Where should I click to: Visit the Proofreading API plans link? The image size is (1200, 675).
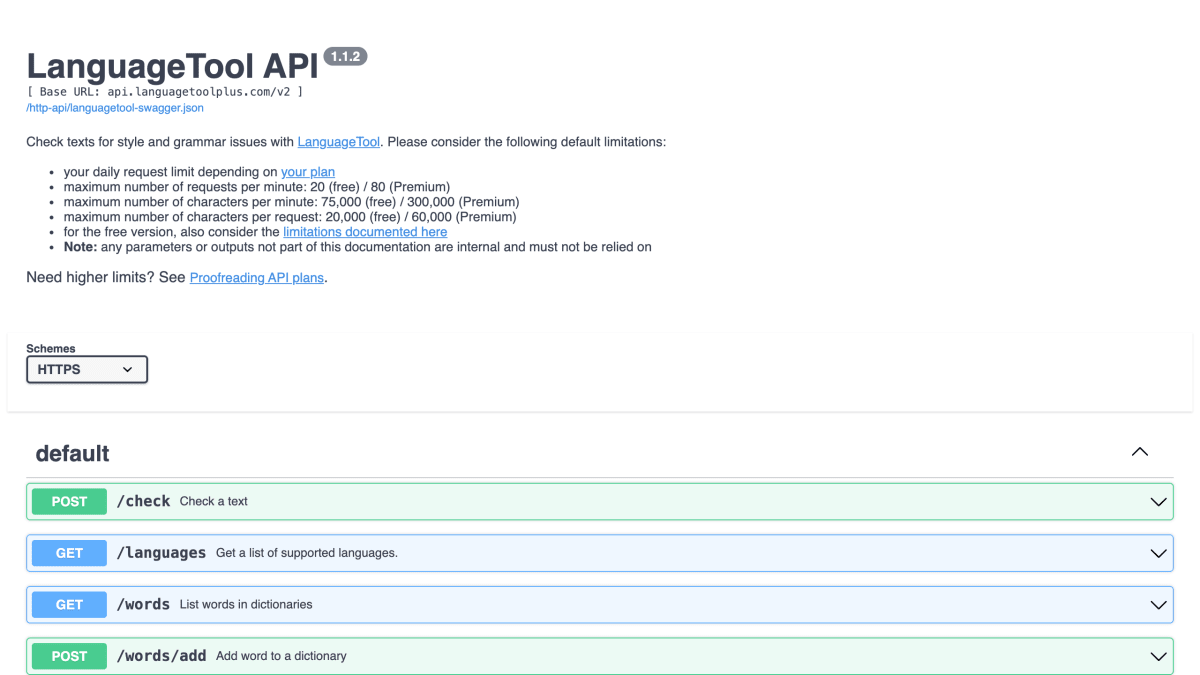click(257, 277)
